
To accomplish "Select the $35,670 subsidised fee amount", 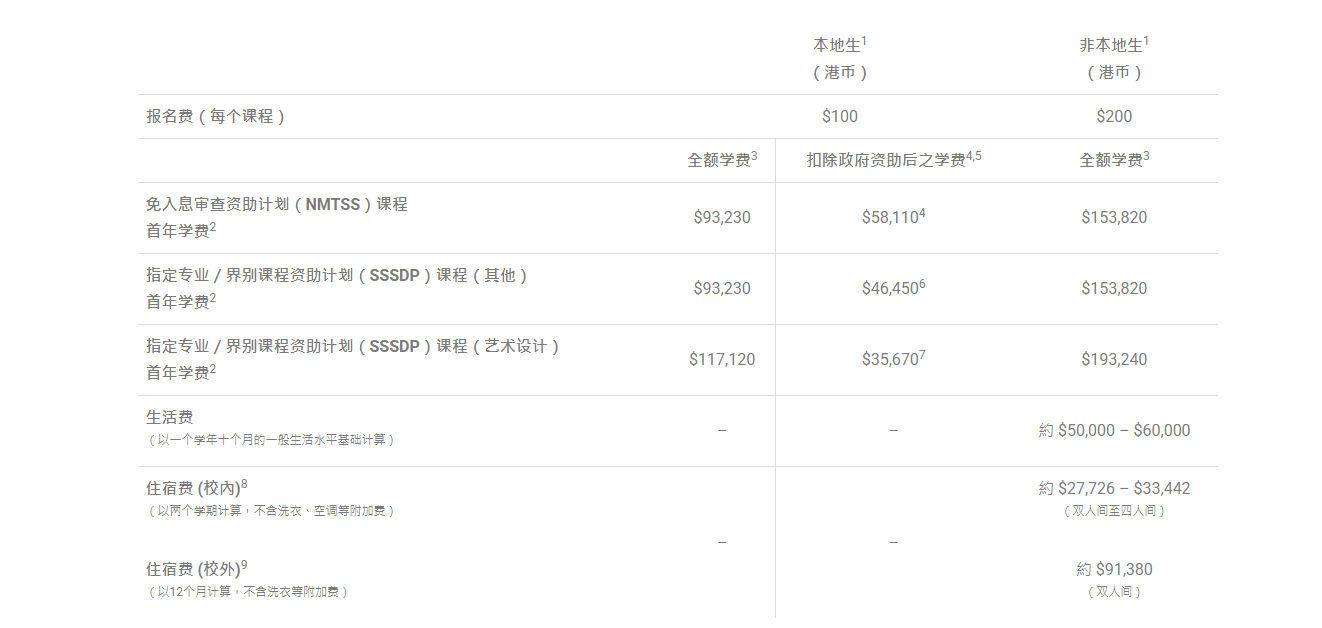I will 892,359.
